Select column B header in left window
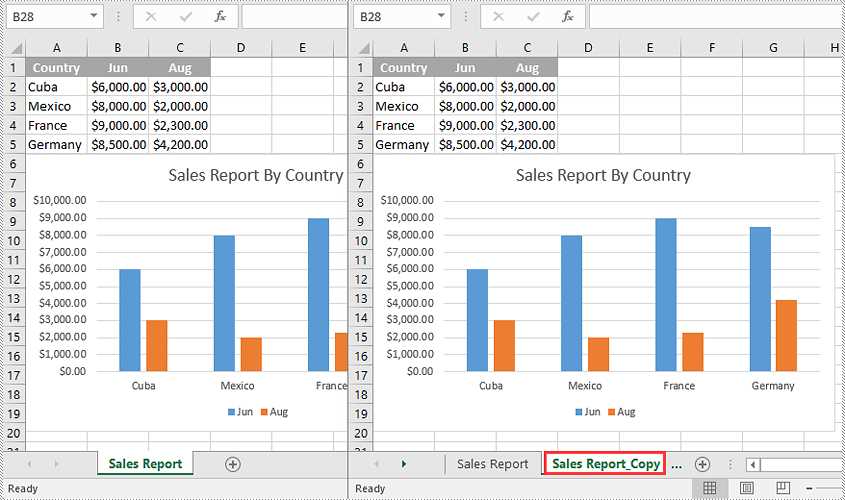Viewport: 845px width, 500px height. 117,48
